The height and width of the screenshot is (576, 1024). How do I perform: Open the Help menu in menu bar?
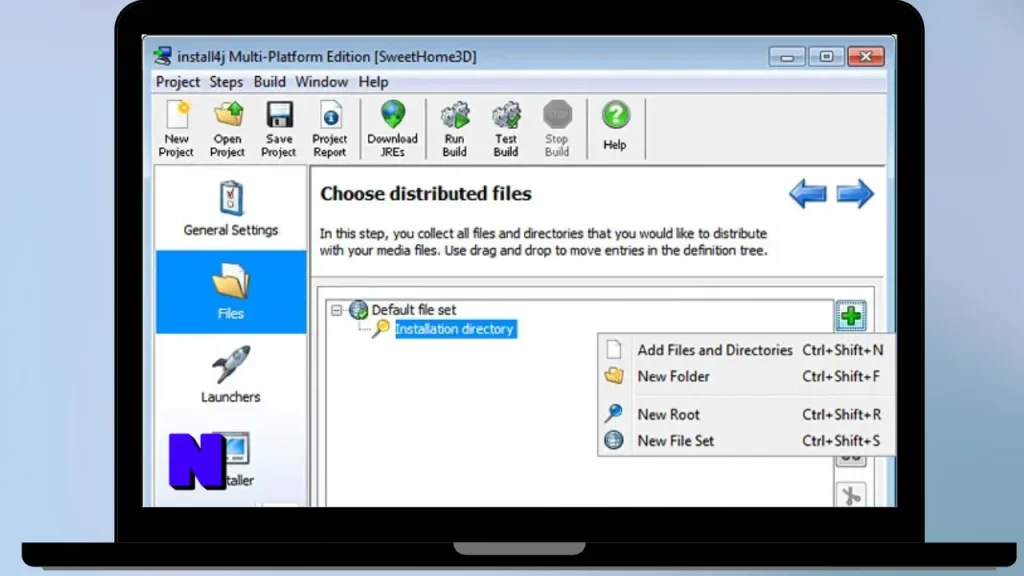(x=374, y=82)
